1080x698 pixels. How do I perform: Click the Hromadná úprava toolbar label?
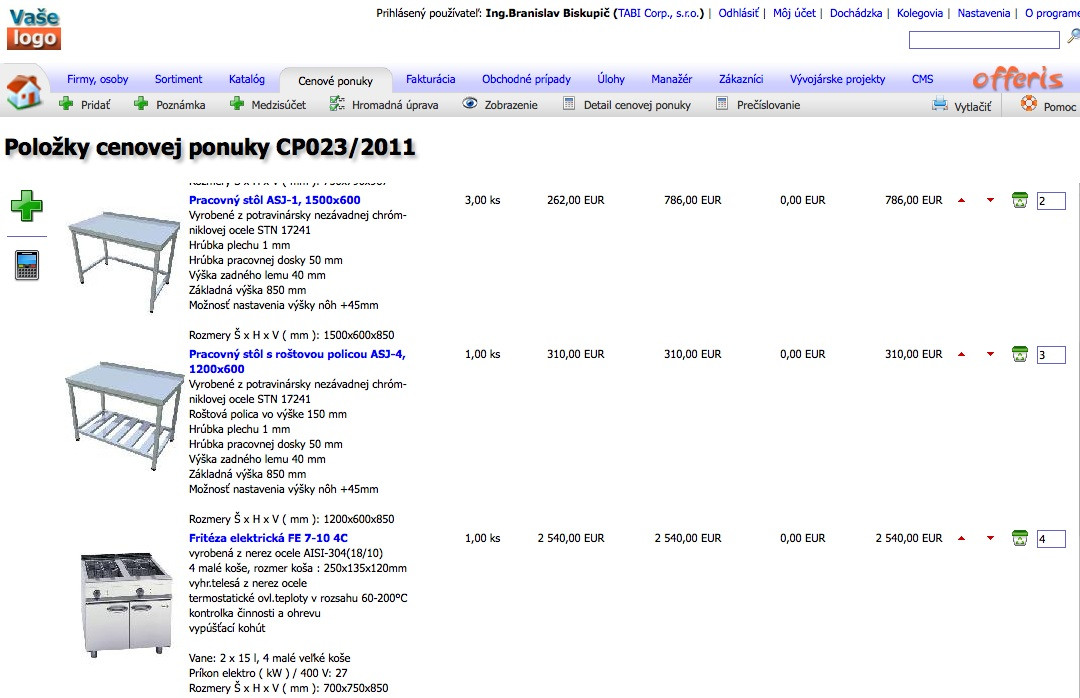pyautogui.click(x=395, y=105)
